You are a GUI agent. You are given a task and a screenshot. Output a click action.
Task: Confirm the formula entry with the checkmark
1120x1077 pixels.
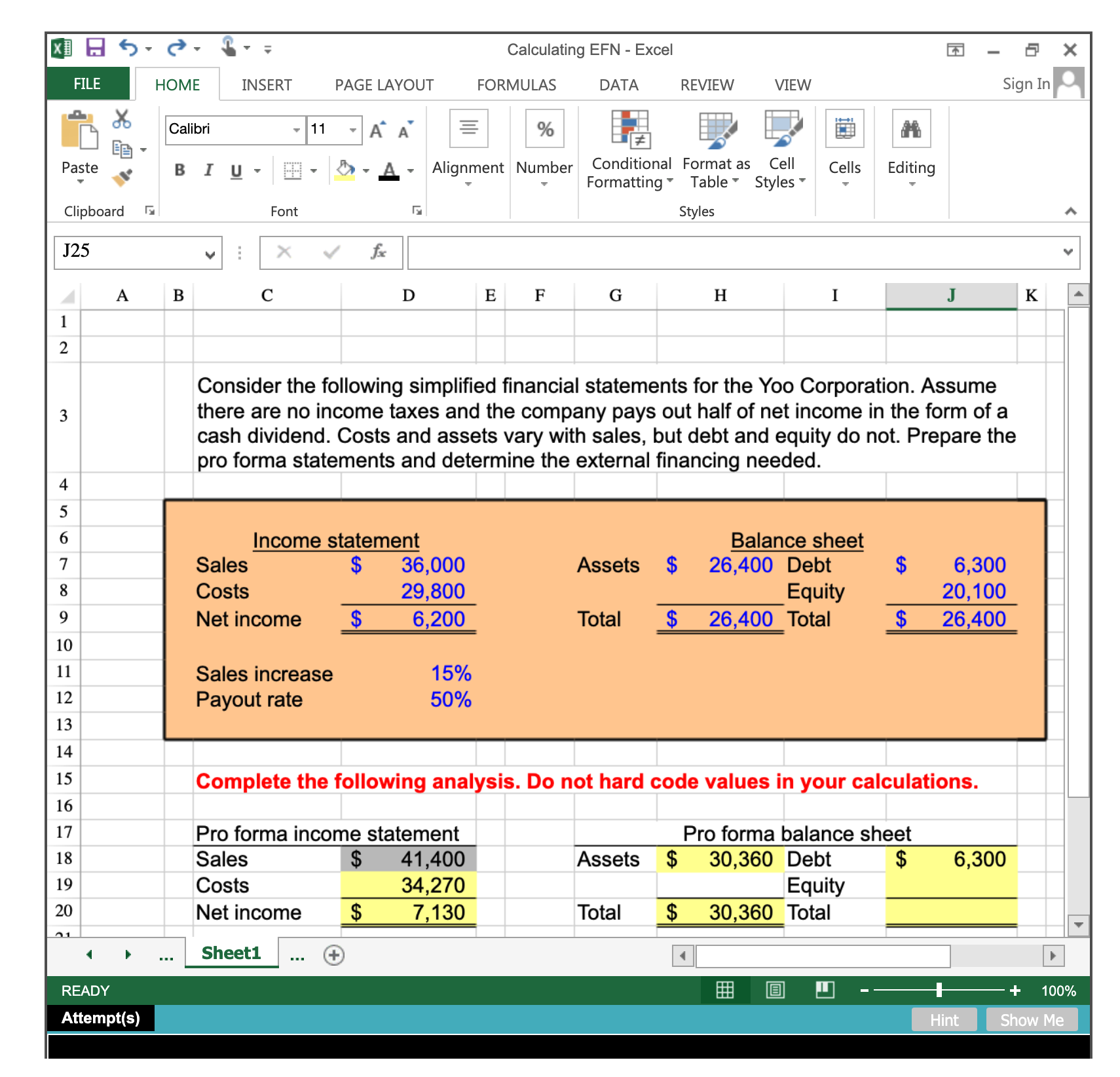point(331,252)
